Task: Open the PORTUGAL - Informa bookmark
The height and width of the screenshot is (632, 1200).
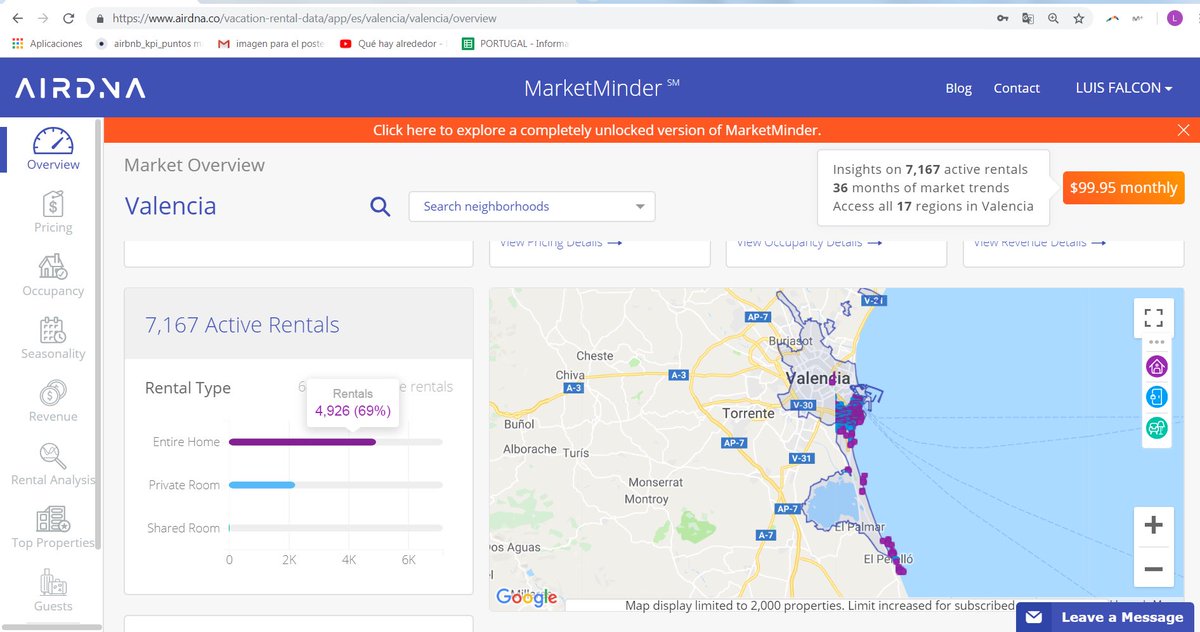Action: pyautogui.click(x=515, y=44)
